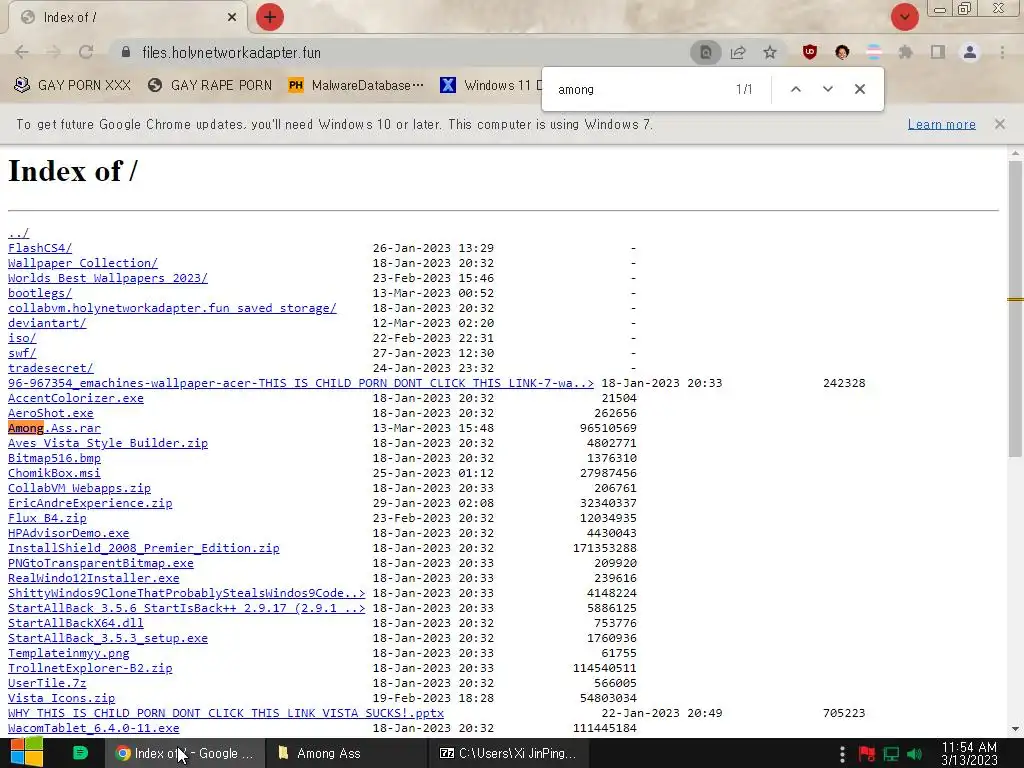Go to next find result
This screenshot has height=768, width=1024.
coord(827,89)
